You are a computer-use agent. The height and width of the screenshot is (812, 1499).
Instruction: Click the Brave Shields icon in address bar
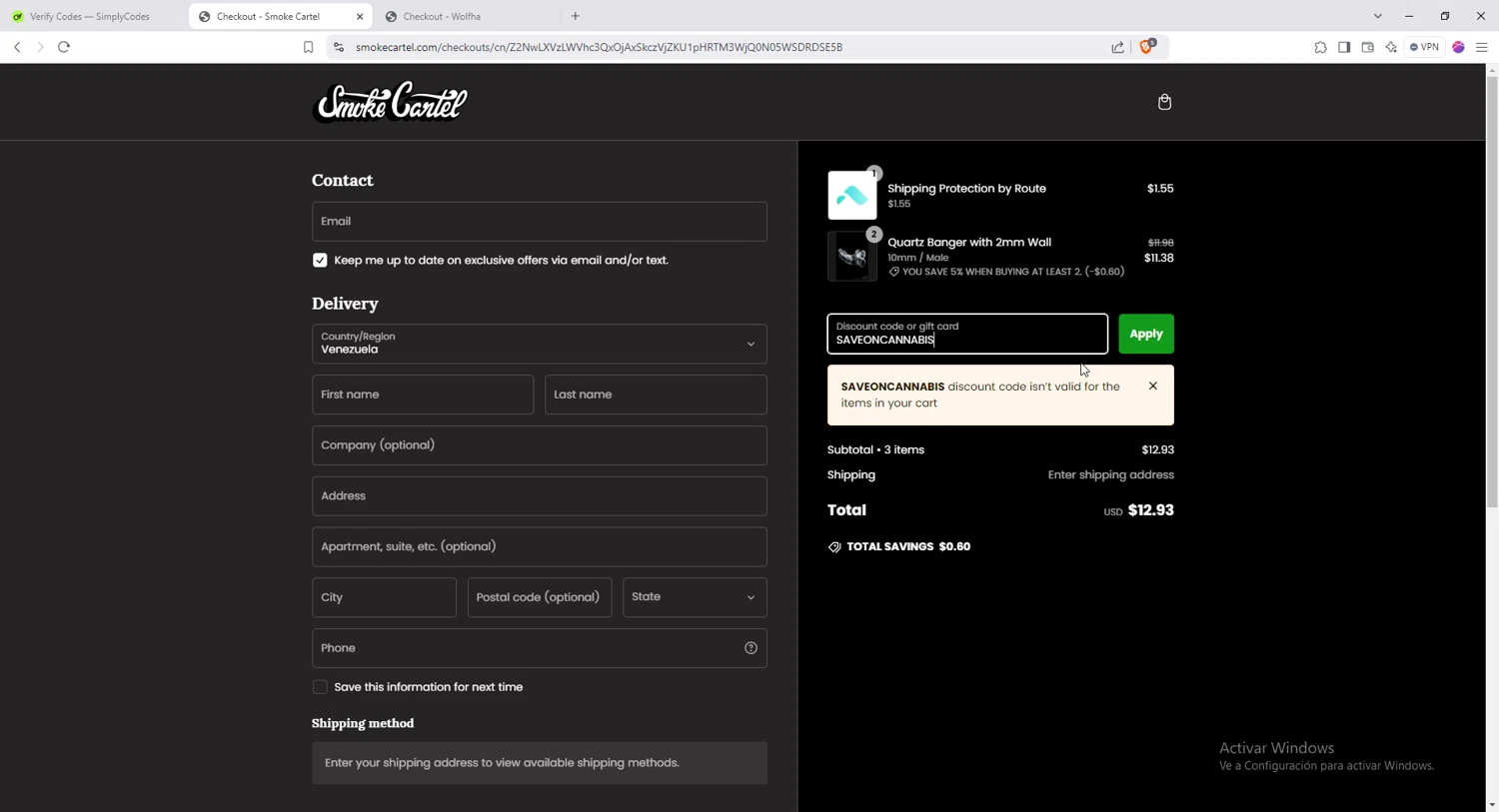pos(1147,47)
